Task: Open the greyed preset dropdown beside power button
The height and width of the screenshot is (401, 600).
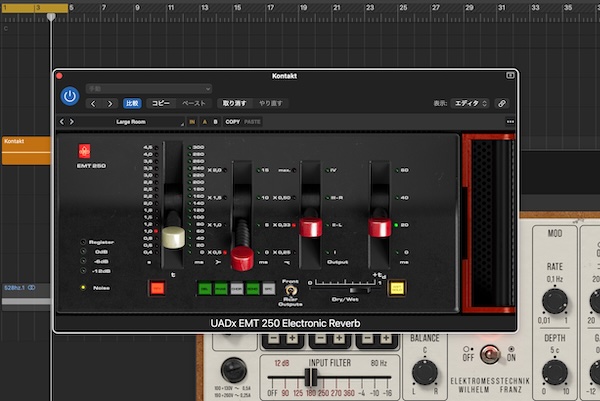Action: click(149, 89)
